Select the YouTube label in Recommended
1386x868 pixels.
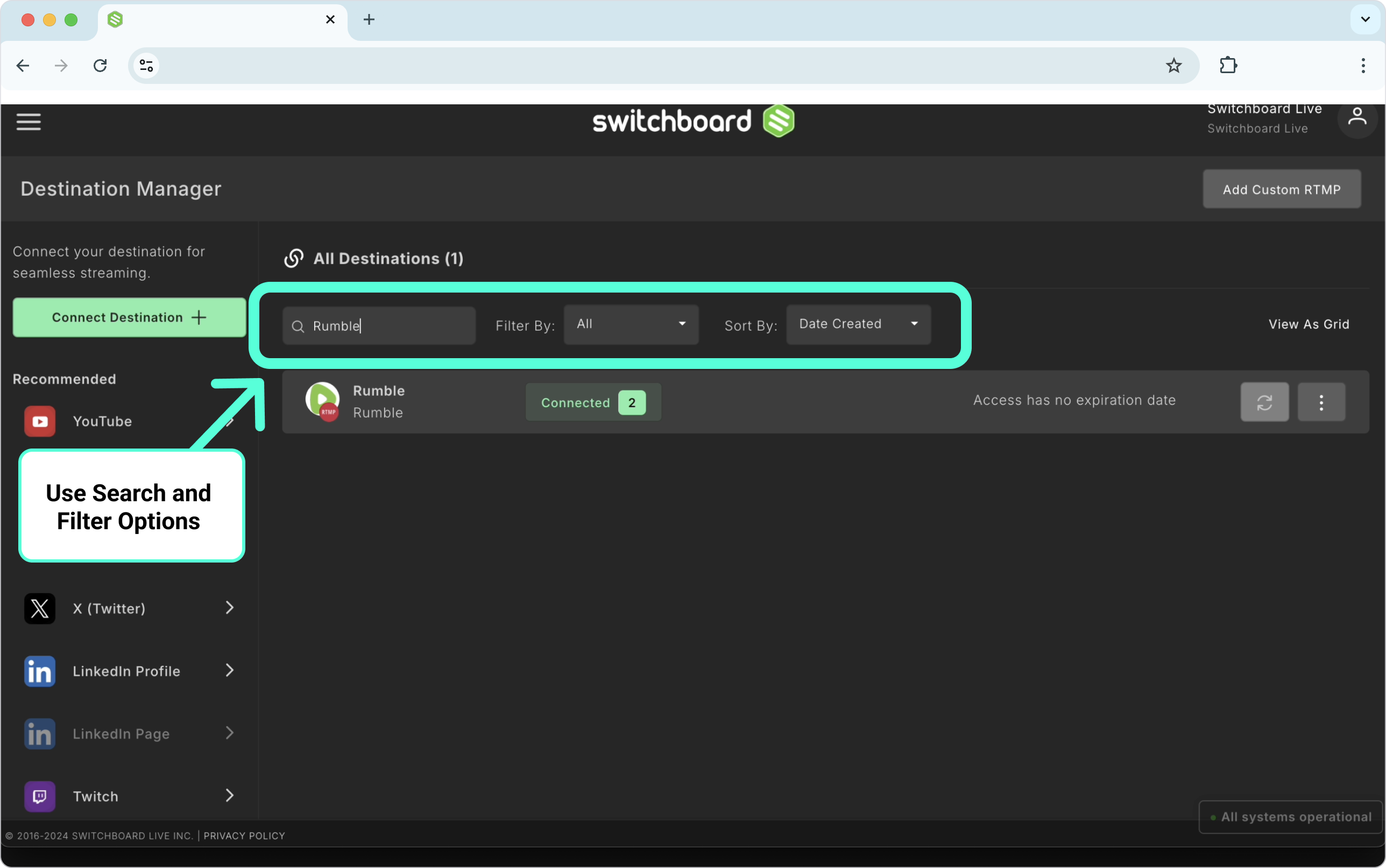[x=102, y=422]
